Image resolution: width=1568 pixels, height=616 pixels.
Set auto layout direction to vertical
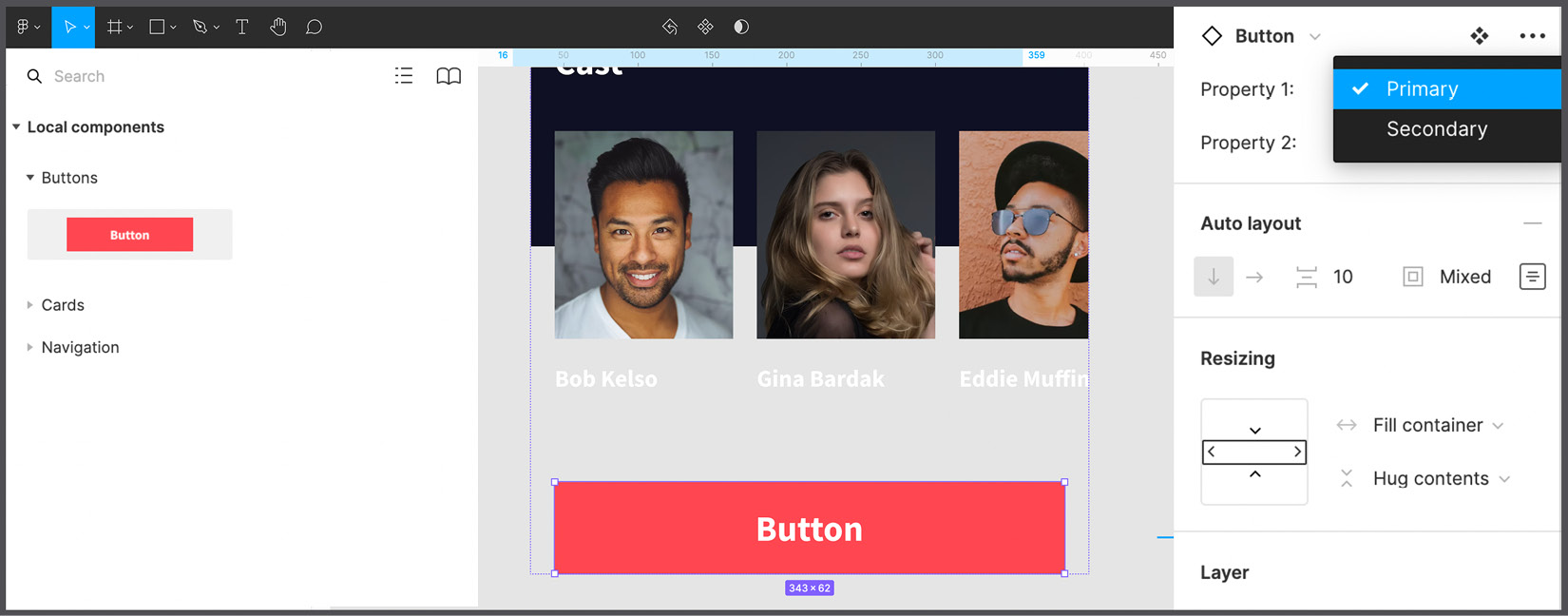pyautogui.click(x=1214, y=277)
